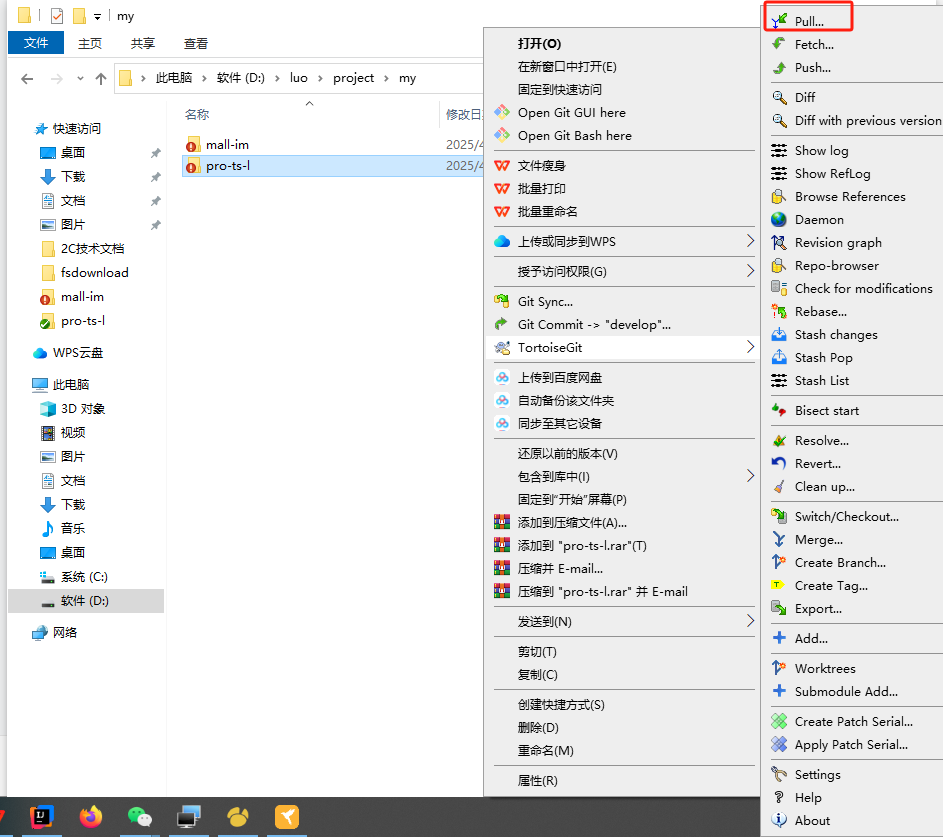Expand the 发送到(N) submenu arrow

pos(750,621)
